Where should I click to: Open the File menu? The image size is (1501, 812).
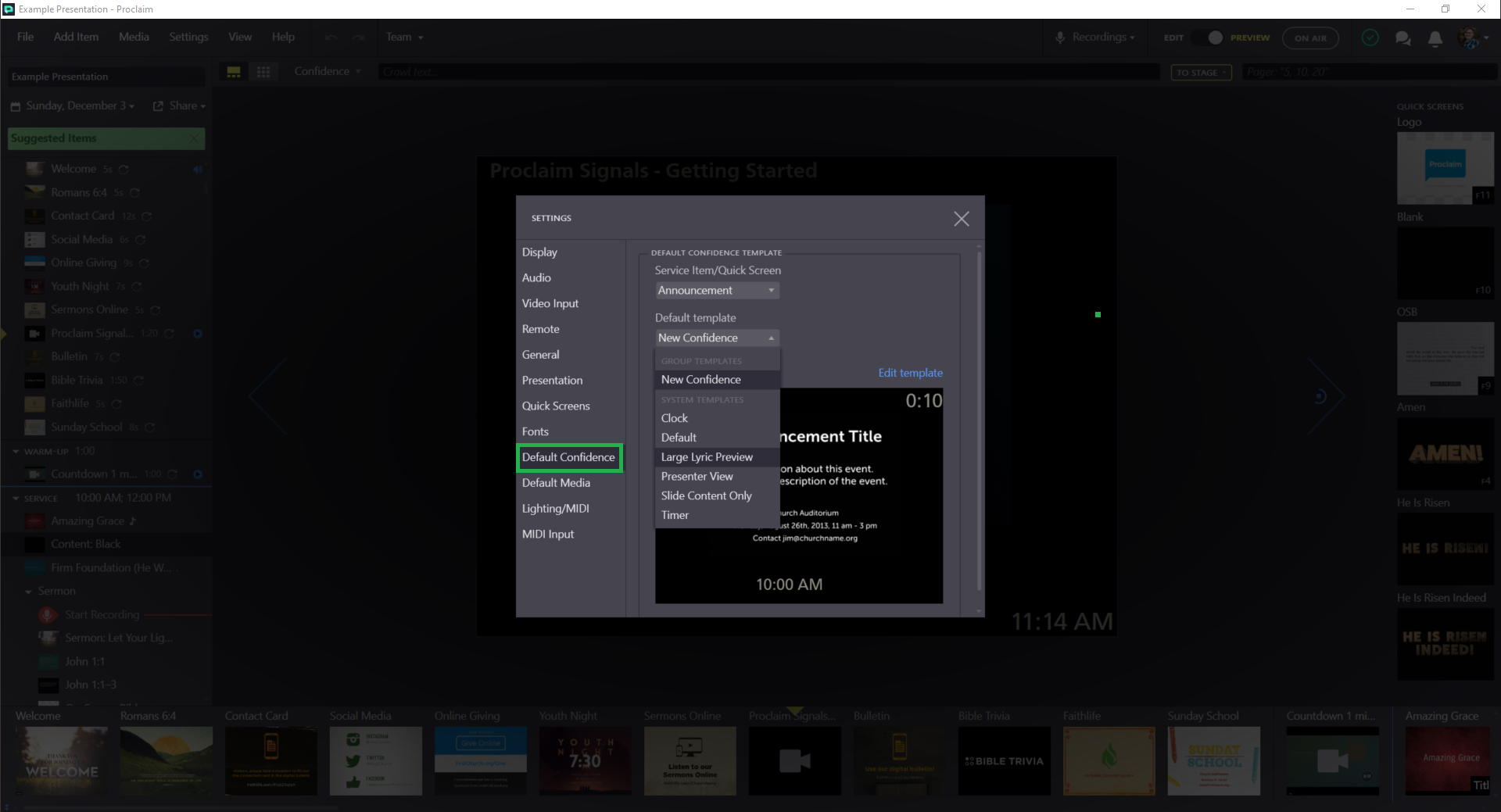click(25, 38)
